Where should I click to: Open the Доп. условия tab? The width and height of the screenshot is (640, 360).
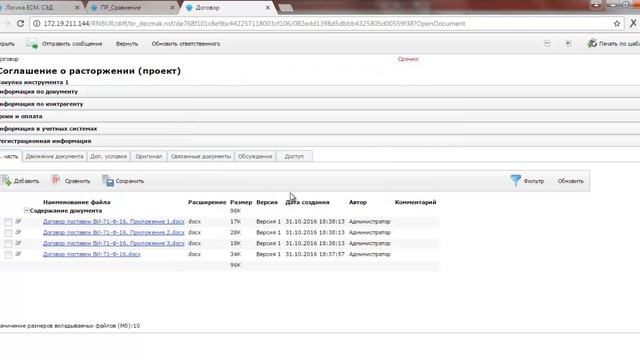click(109, 156)
